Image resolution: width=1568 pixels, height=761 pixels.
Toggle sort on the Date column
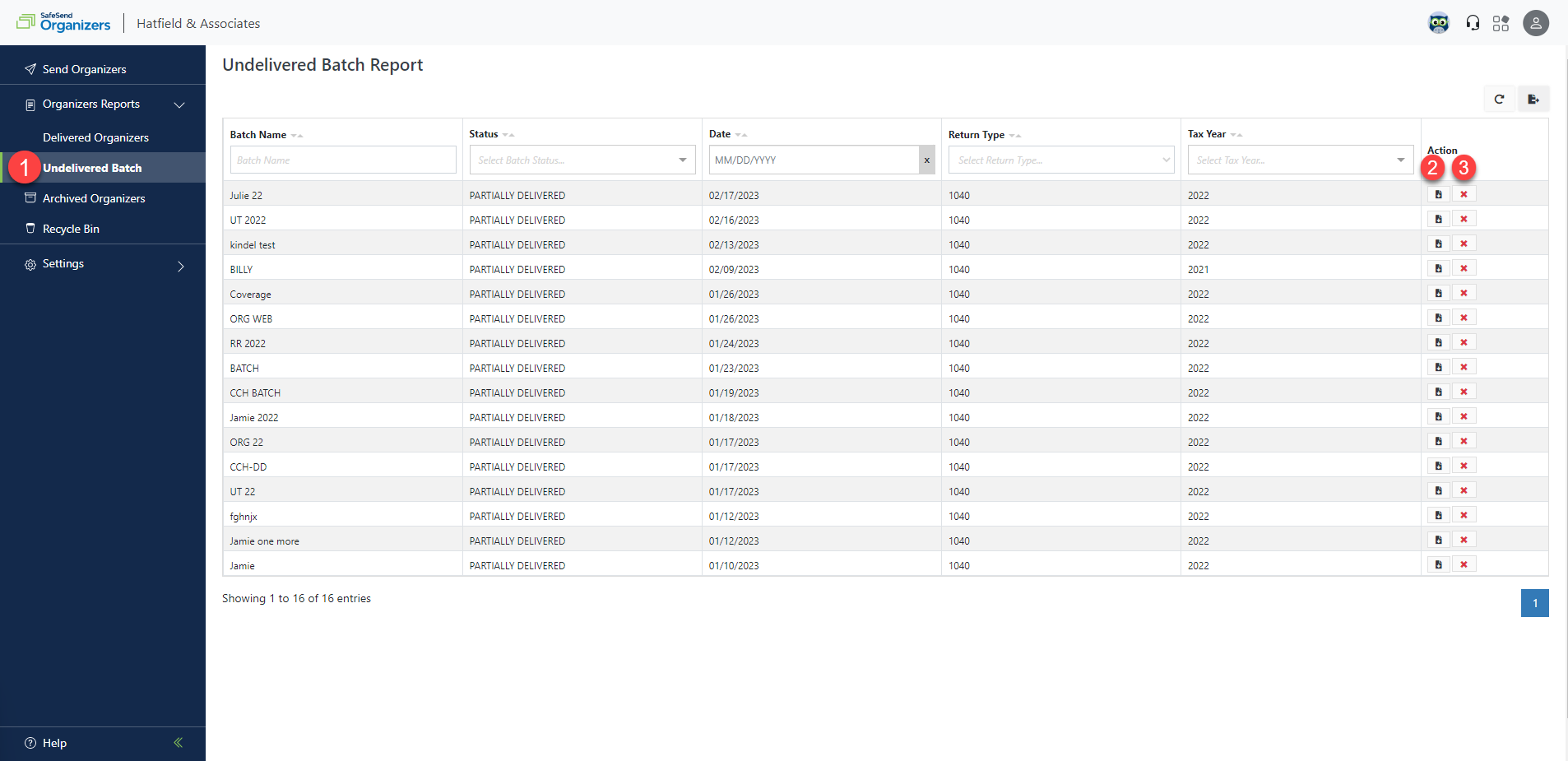click(x=742, y=134)
